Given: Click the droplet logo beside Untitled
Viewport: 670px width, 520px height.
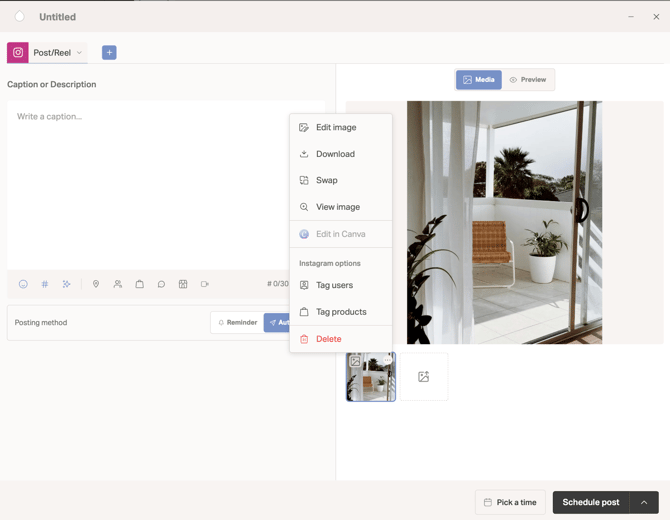Looking at the screenshot, I should pyautogui.click(x=20, y=17).
